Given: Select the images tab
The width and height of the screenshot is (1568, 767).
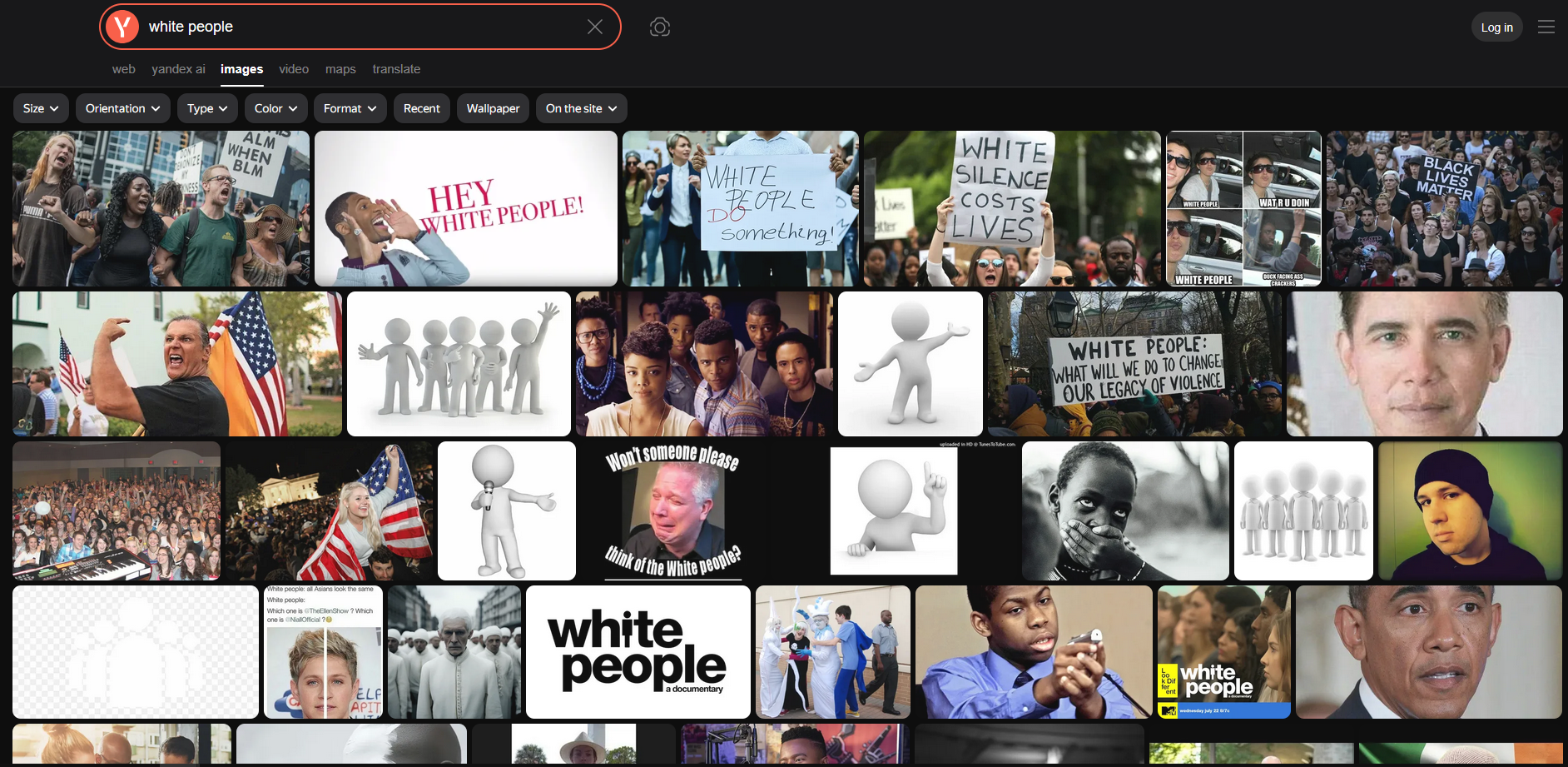Looking at the screenshot, I should (x=241, y=69).
